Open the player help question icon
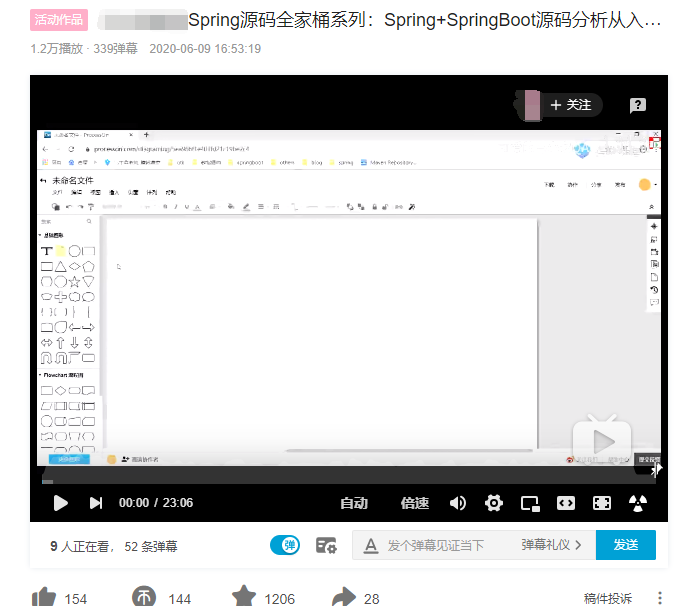This screenshot has width=674, height=606. pyautogui.click(x=638, y=105)
